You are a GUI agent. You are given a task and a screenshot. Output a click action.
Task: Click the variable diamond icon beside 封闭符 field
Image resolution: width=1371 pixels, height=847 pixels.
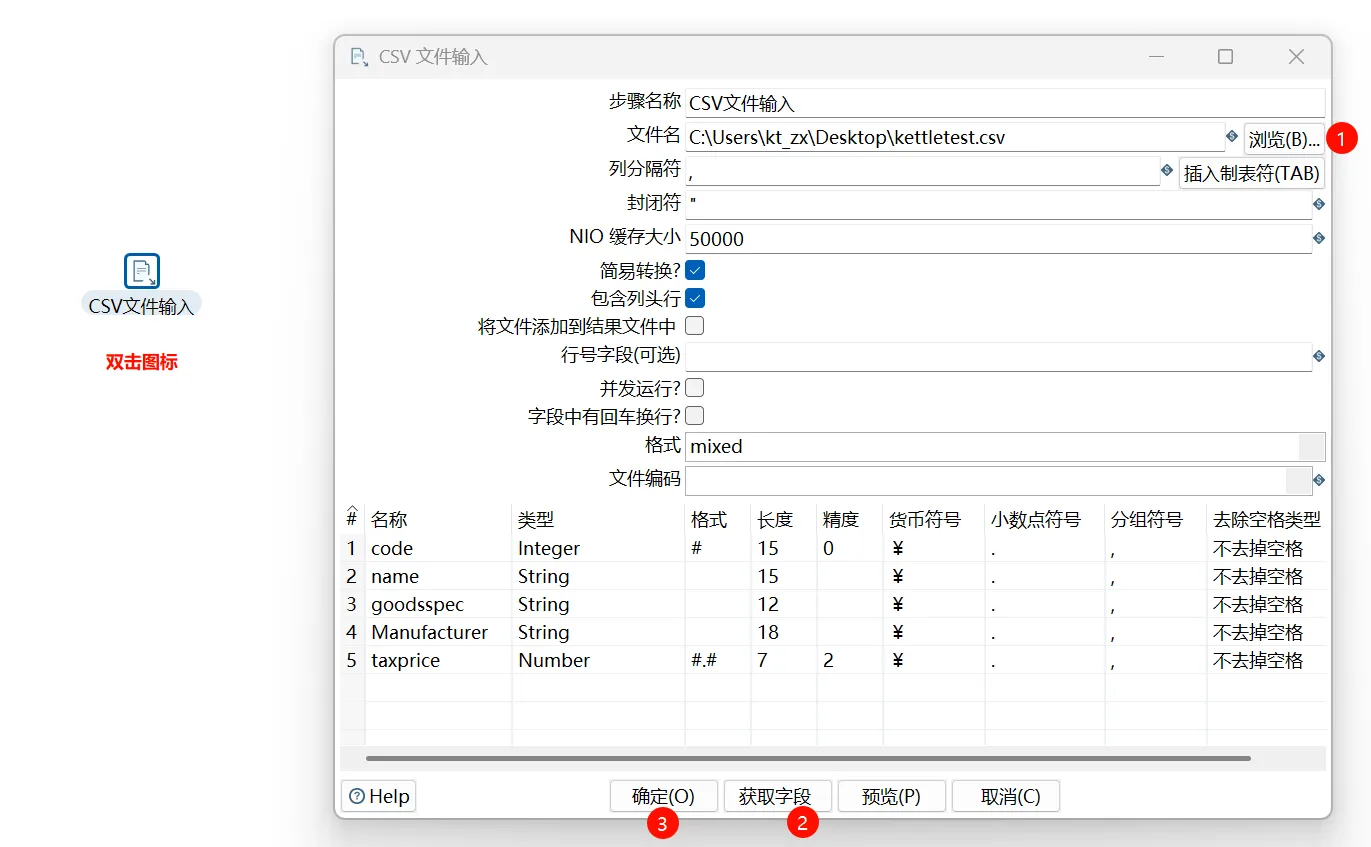1318,204
